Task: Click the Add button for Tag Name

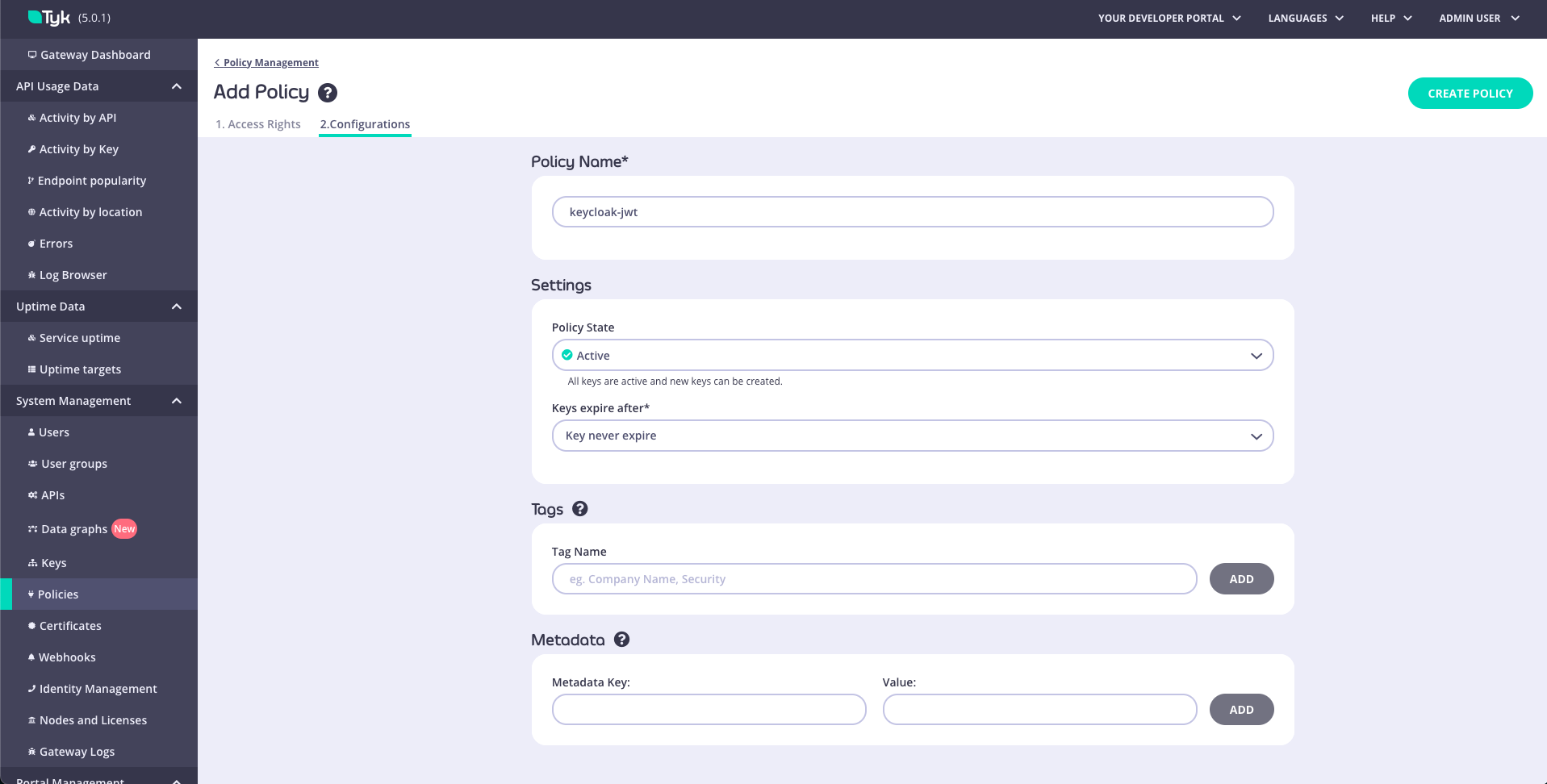Action: (x=1240, y=579)
